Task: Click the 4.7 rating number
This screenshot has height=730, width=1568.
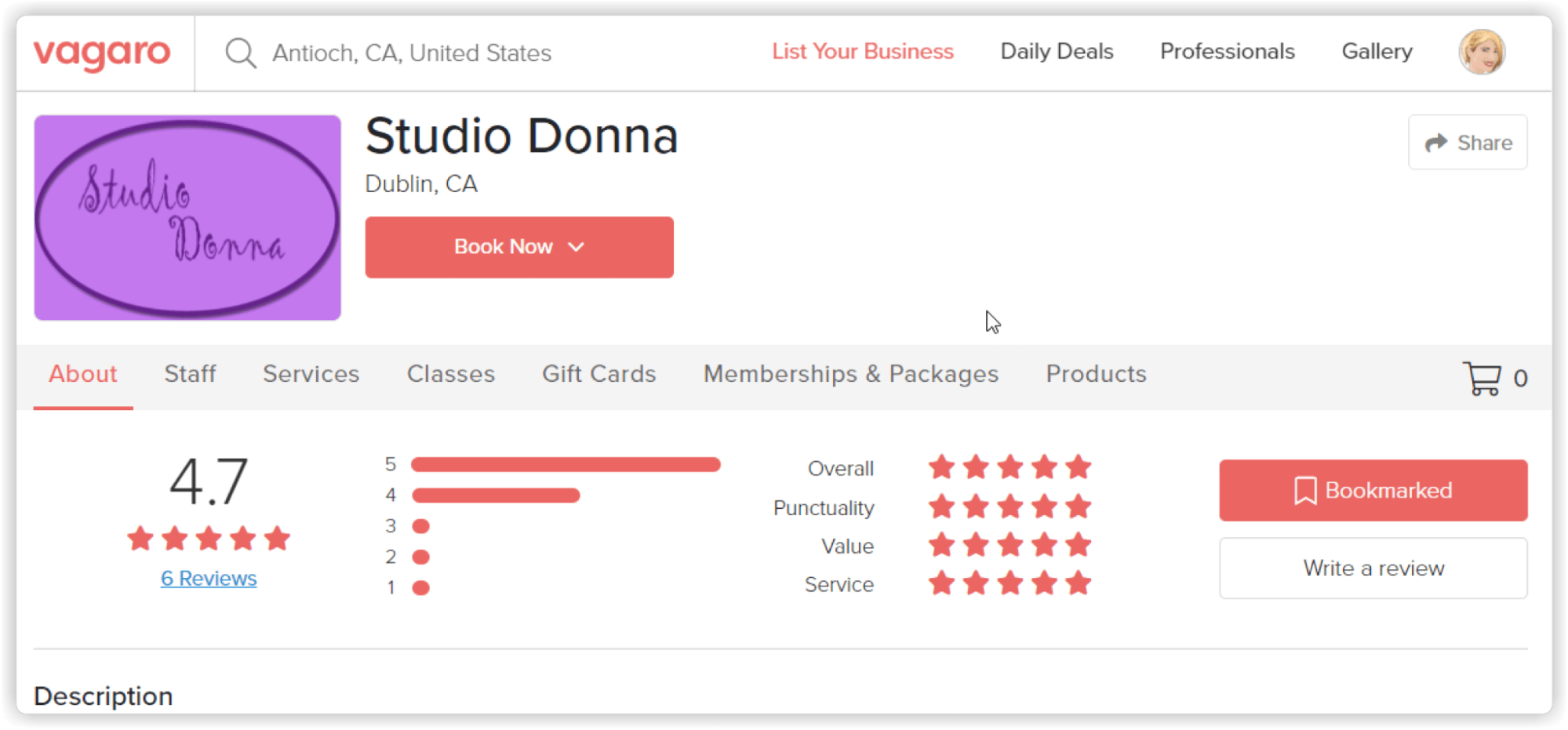Action: 209,481
